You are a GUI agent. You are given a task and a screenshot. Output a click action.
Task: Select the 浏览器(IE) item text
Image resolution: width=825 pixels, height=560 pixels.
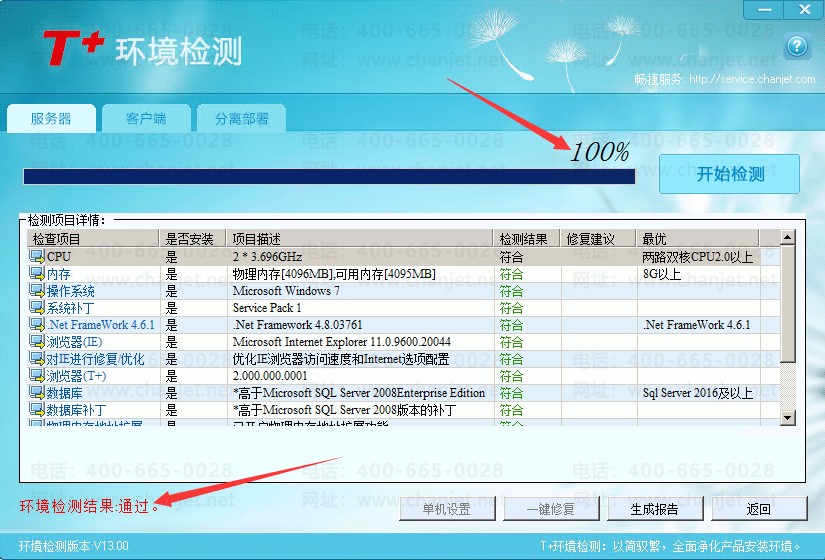tap(74, 342)
